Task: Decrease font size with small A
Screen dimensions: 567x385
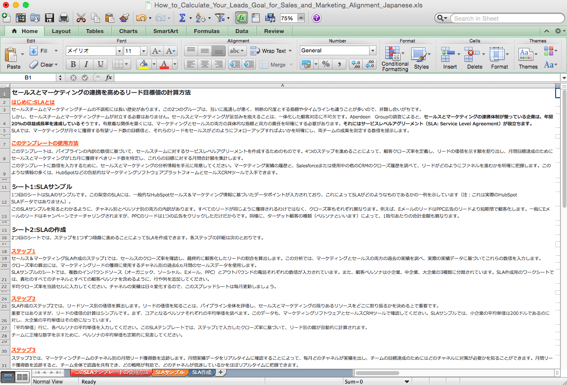Action: [x=170, y=51]
